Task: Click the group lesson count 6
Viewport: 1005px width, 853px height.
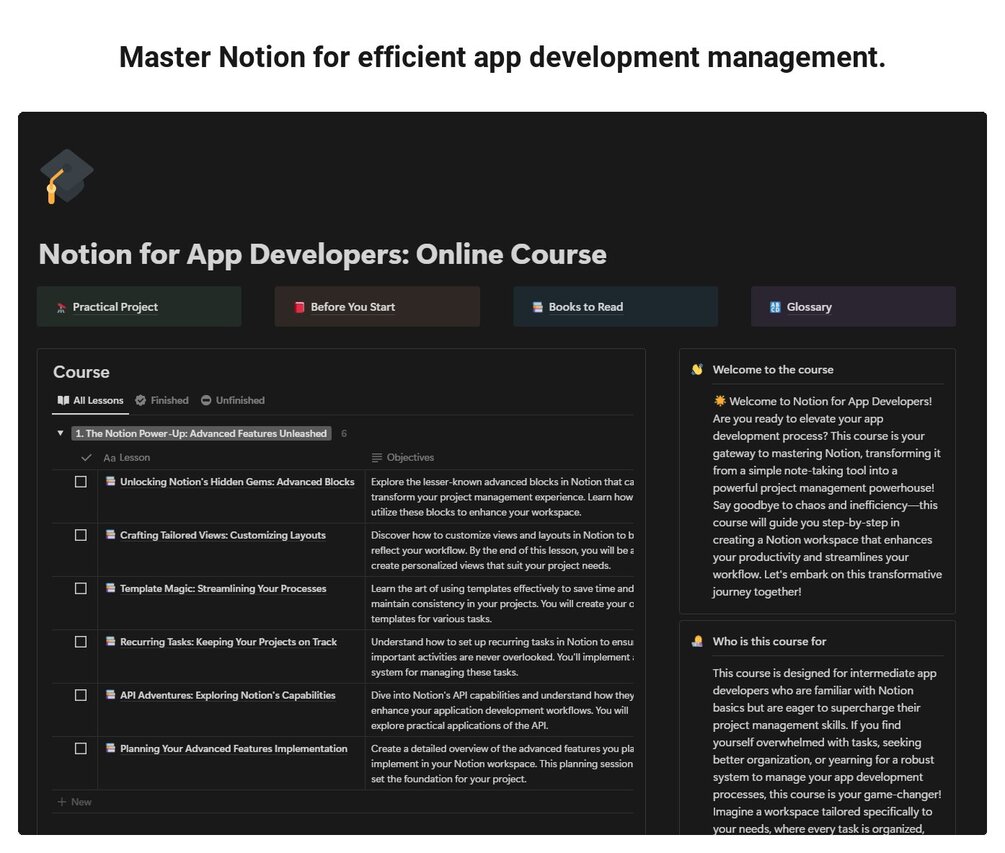Action: tap(344, 434)
